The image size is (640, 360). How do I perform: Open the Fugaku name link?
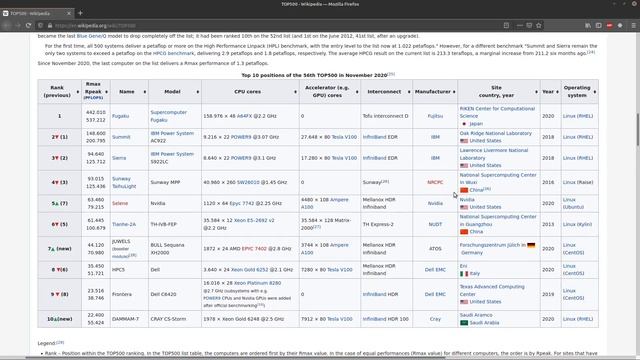(x=120, y=116)
